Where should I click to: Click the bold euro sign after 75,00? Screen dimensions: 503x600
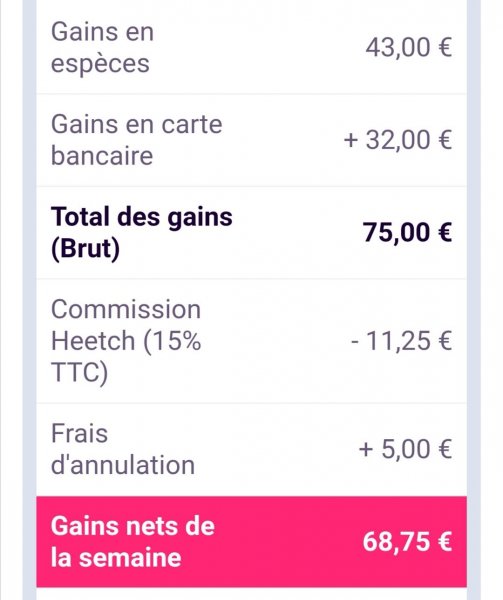click(444, 233)
